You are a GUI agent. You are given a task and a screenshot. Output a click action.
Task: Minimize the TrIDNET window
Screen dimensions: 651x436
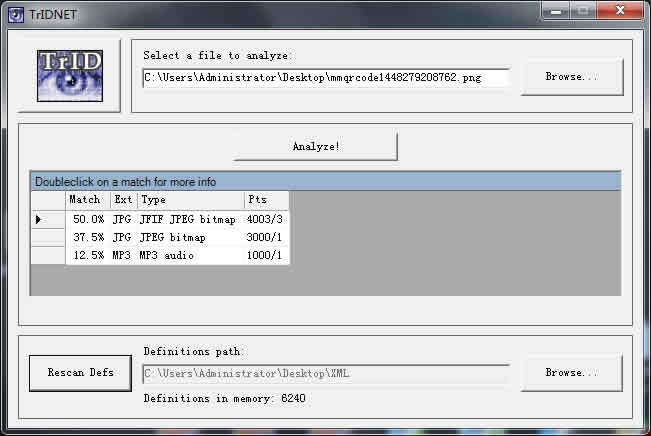[556, 11]
